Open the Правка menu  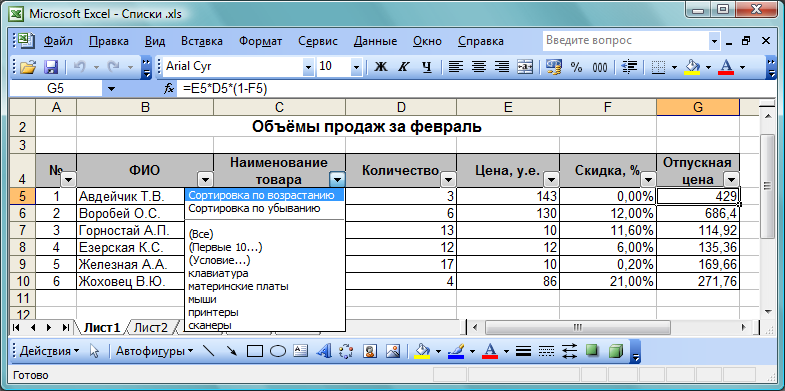(x=109, y=41)
